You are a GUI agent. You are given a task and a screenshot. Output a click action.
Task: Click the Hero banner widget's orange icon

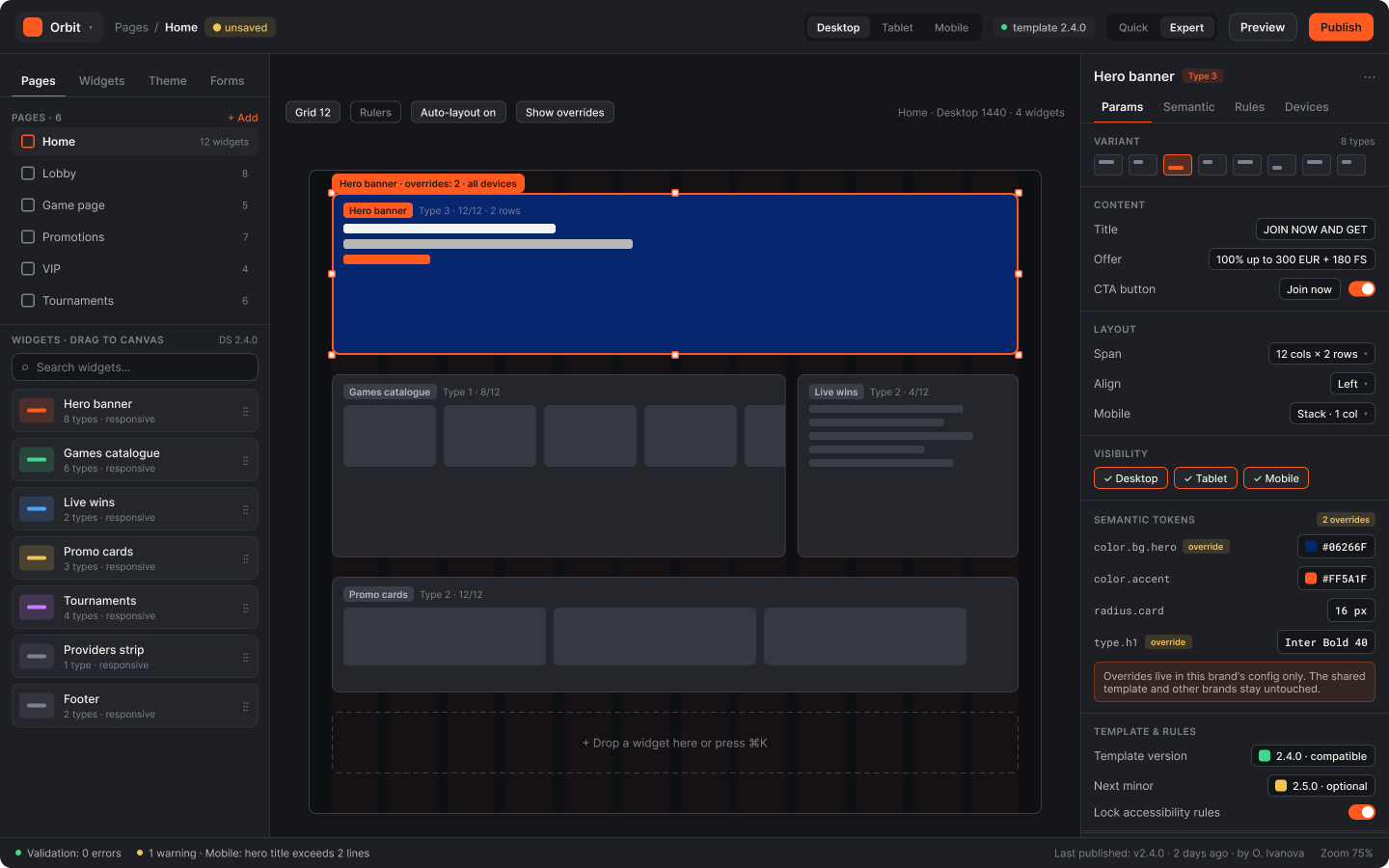37,411
